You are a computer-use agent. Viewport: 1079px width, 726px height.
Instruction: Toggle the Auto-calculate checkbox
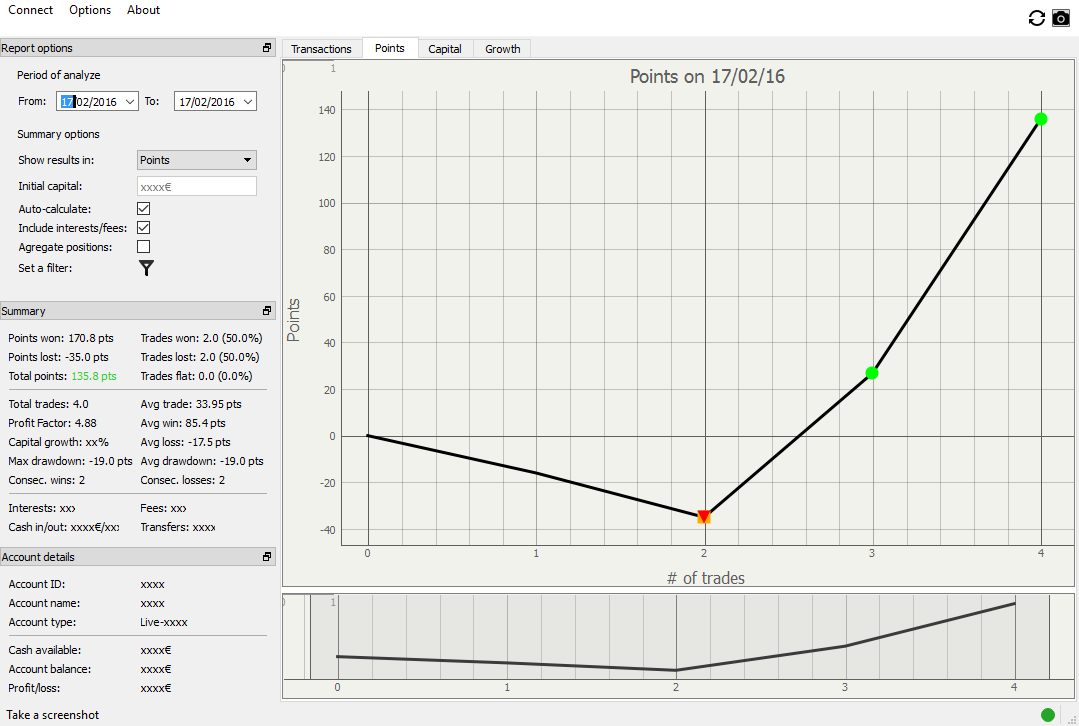point(143,209)
